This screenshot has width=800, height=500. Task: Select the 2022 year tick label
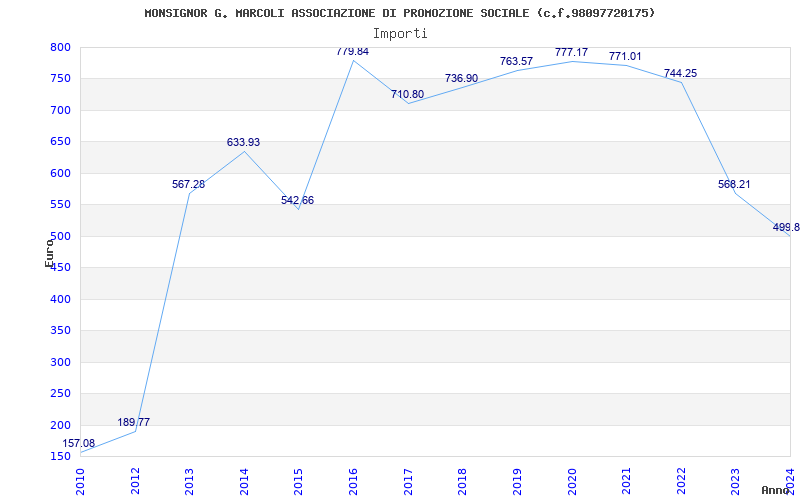tap(681, 481)
